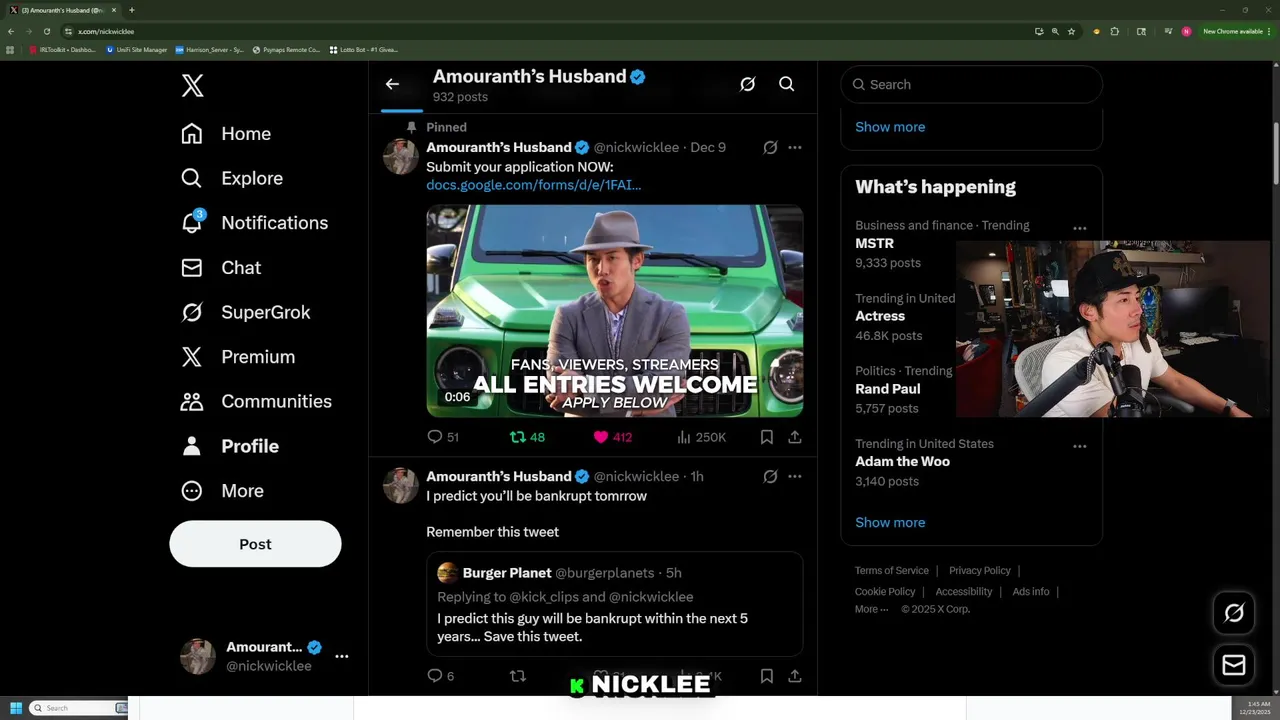Open the floating Grok button
Image resolution: width=1280 pixels, height=720 pixels.
(x=1234, y=613)
